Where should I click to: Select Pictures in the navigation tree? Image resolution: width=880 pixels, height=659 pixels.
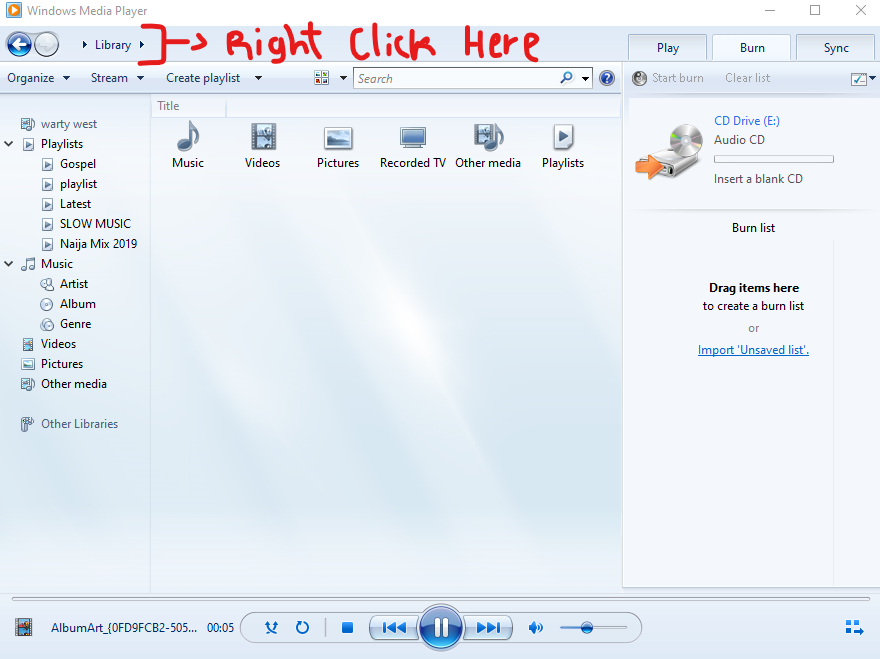tap(62, 364)
